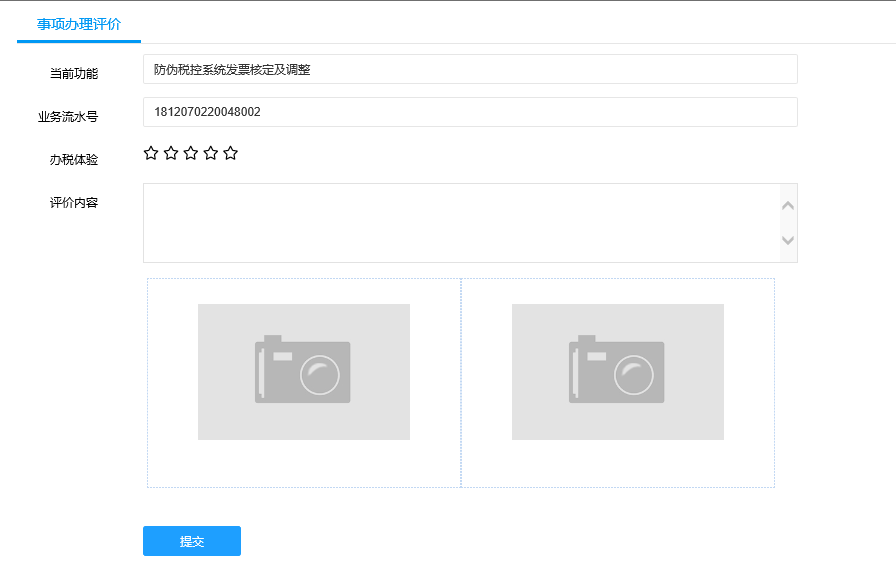Click the right camera upload icon
The height and width of the screenshot is (576, 896).
click(617, 371)
